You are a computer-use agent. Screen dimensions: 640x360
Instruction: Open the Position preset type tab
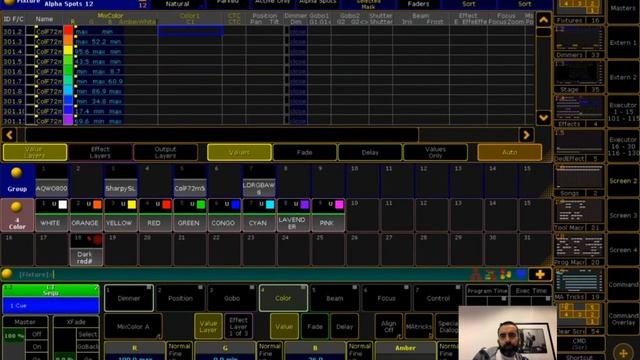180,298
